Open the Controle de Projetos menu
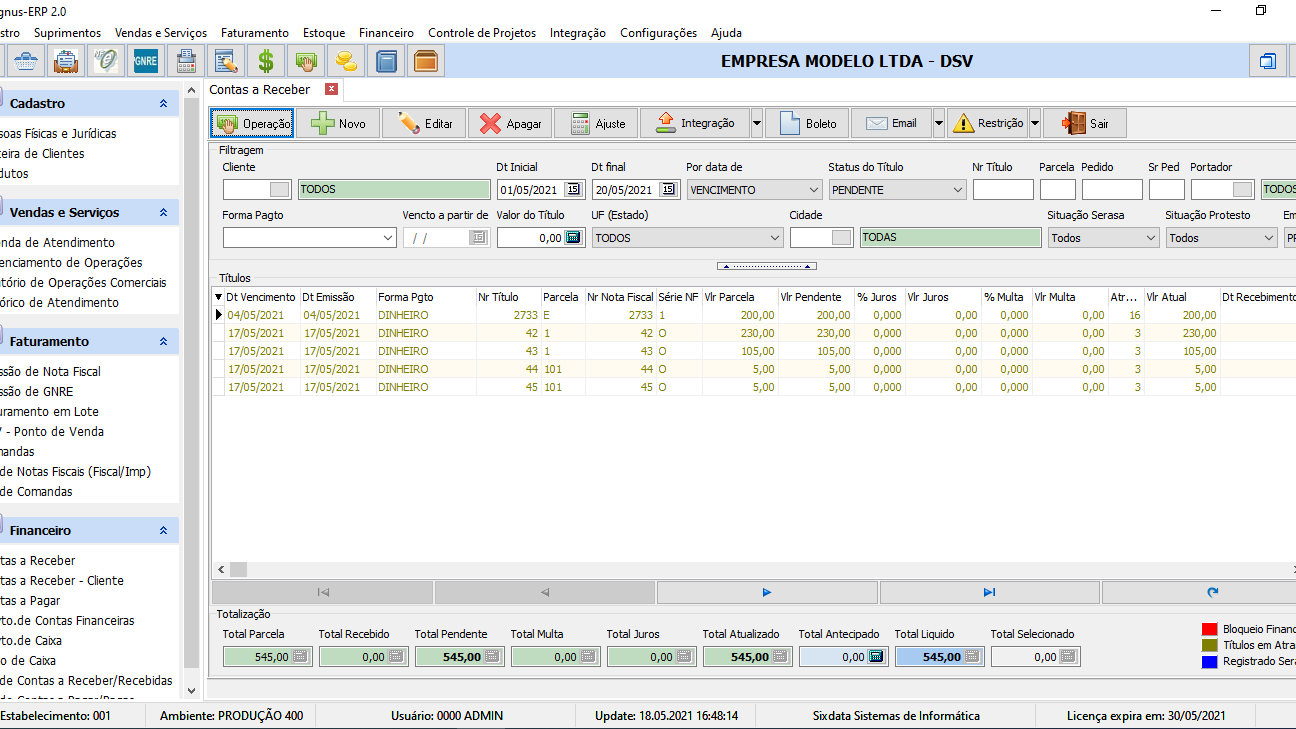This screenshot has width=1296, height=729. point(482,33)
